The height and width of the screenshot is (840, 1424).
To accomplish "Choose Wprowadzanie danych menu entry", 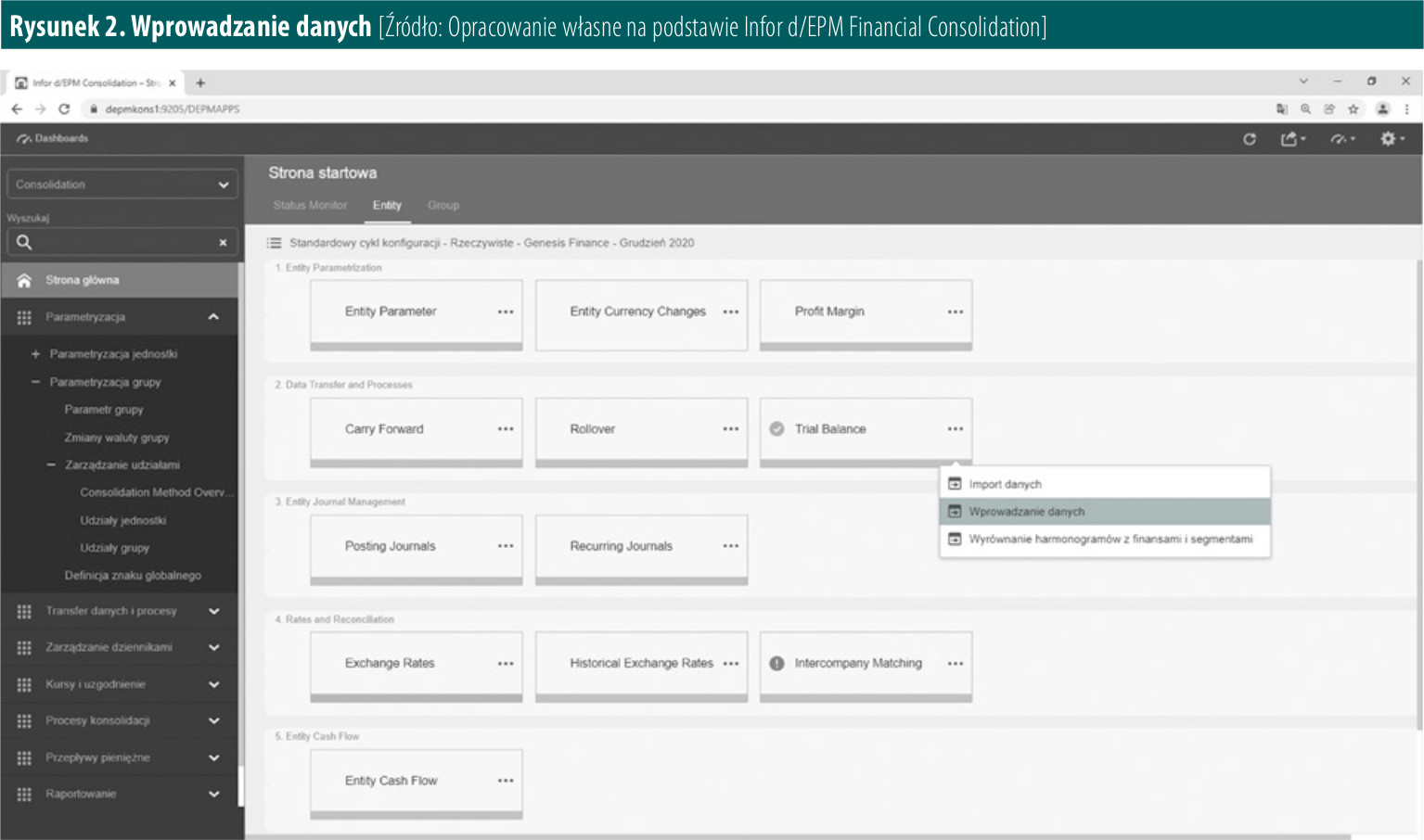I will [1105, 512].
